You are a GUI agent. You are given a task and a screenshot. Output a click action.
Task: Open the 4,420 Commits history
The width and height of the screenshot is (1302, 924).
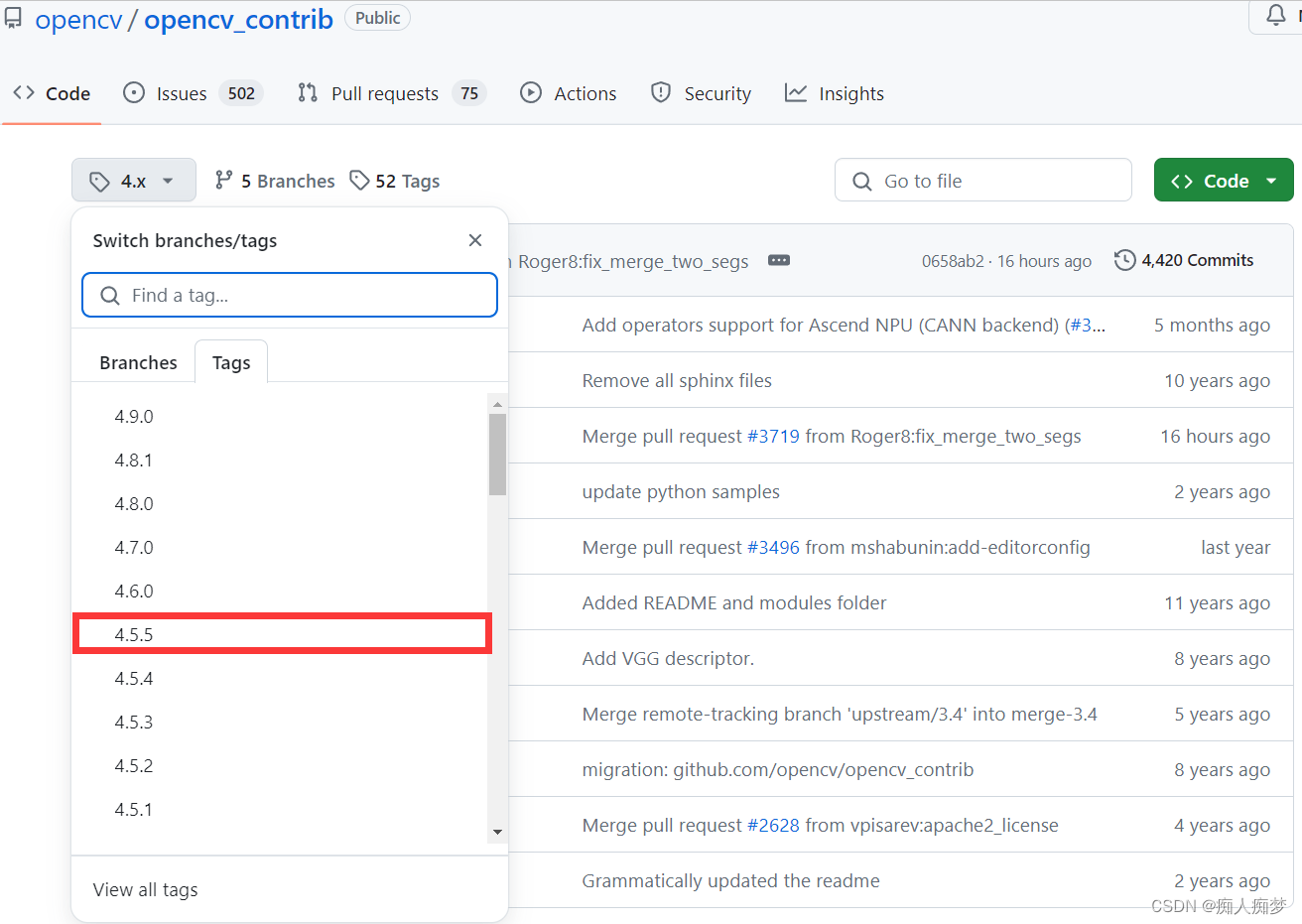[x=1184, y=260]
